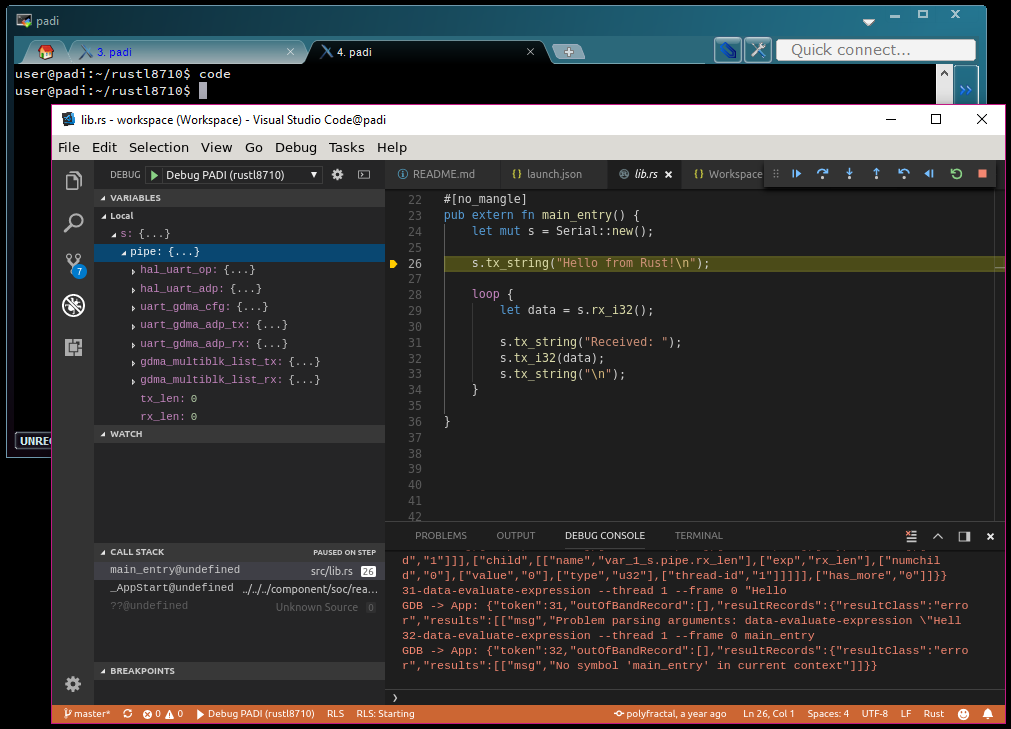Viewport: 1011px width, 729px height.
Task: Step out of the current function
Action: click(x=876, y=173)
